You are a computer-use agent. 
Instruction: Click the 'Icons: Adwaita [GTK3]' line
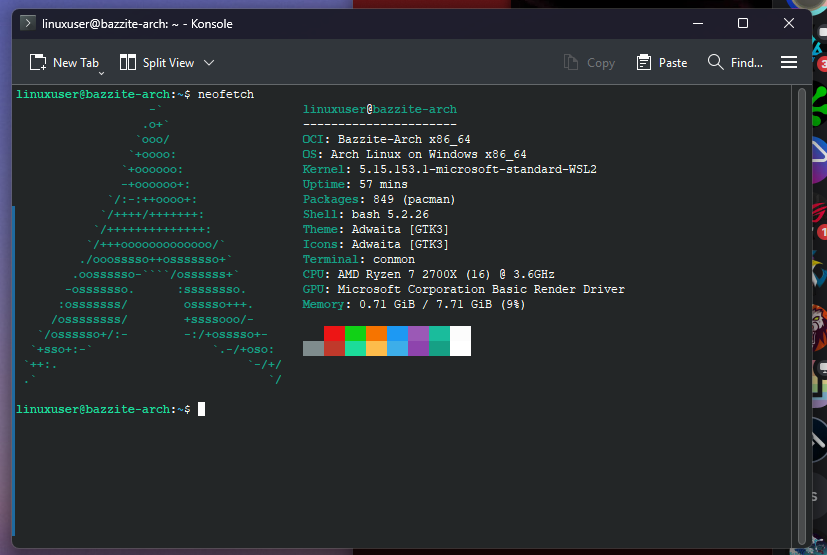pyautogui.click(x=376, y=244)
